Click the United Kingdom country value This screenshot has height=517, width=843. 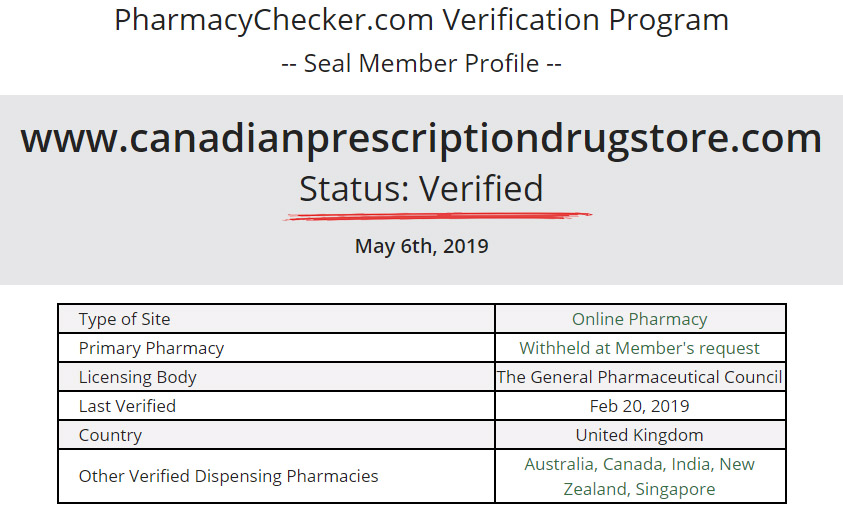click(x=639, y=435)
